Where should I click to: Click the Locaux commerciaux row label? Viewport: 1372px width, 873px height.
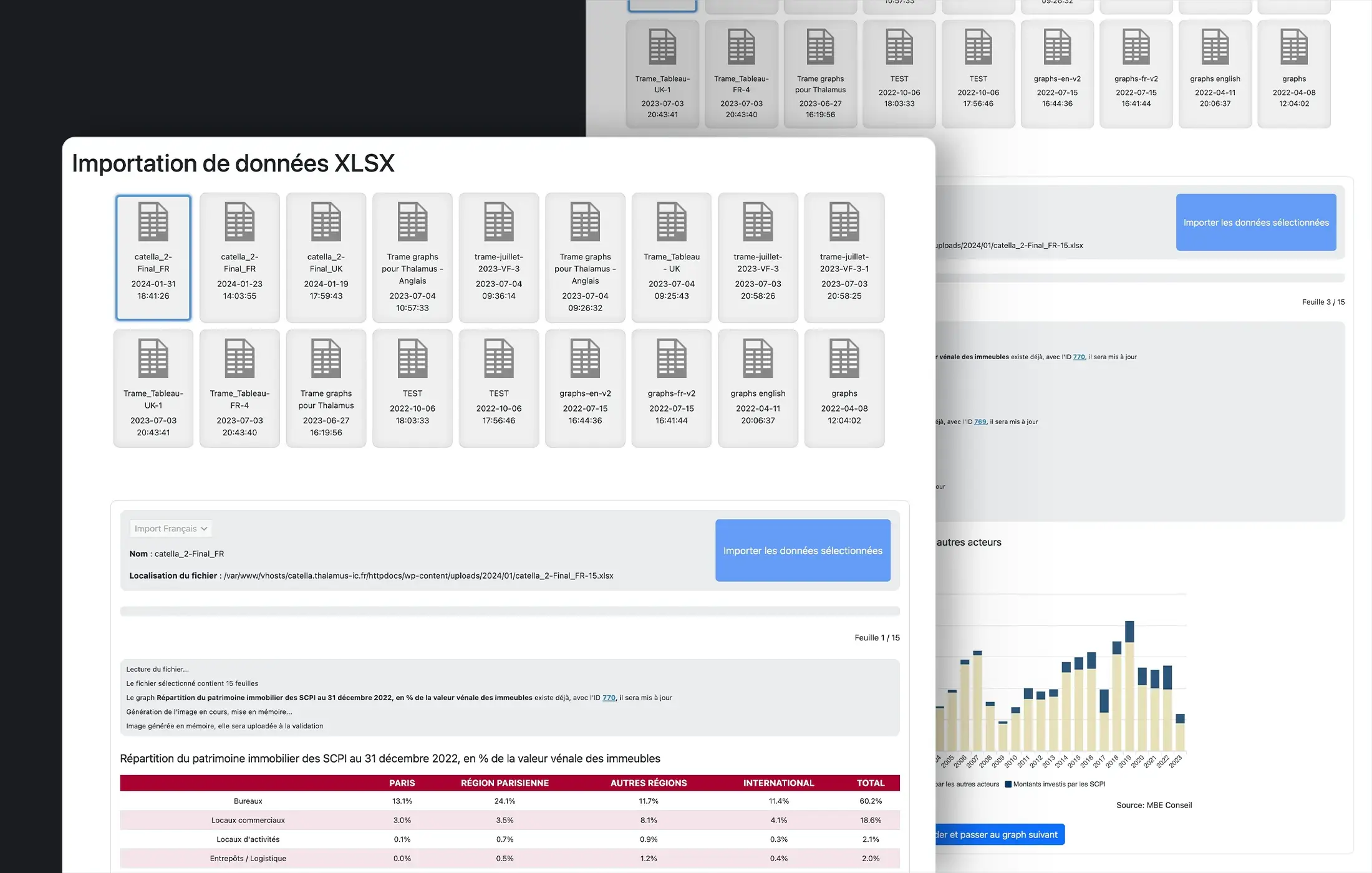[248, 821]
